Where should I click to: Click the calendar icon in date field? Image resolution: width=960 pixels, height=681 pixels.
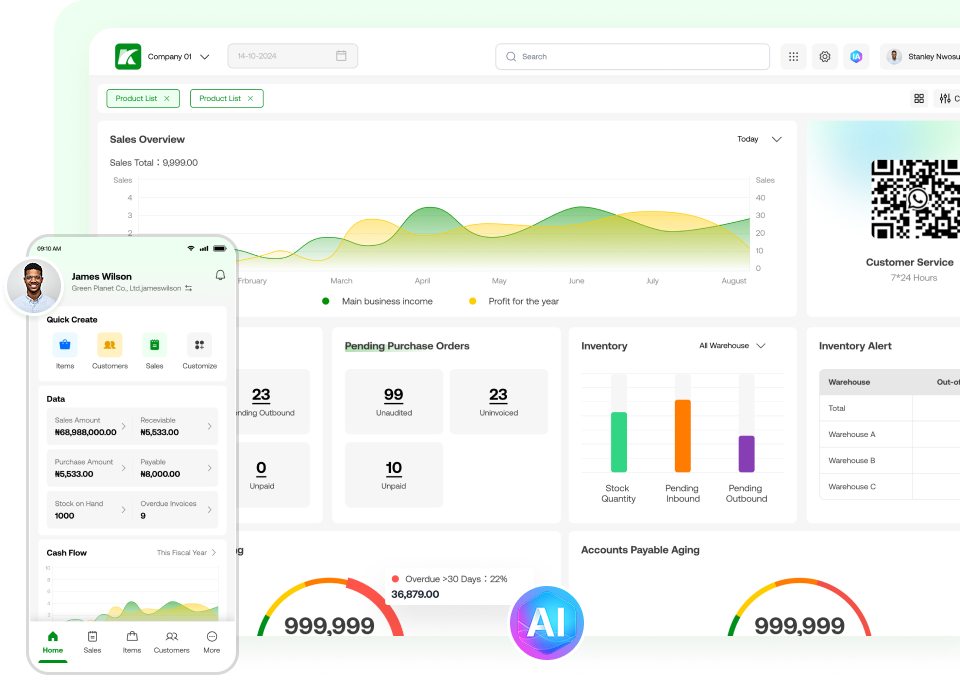[341, 56]
